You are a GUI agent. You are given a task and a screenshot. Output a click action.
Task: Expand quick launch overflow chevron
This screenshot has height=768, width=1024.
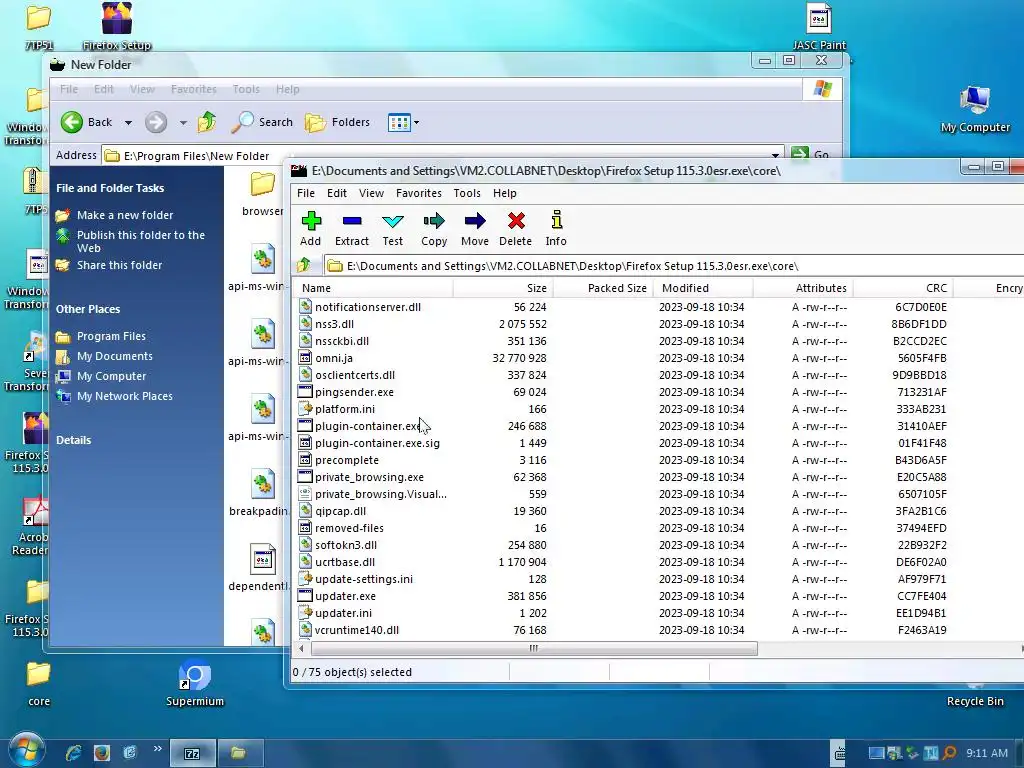pyautogui.click(x=157, y=748)
